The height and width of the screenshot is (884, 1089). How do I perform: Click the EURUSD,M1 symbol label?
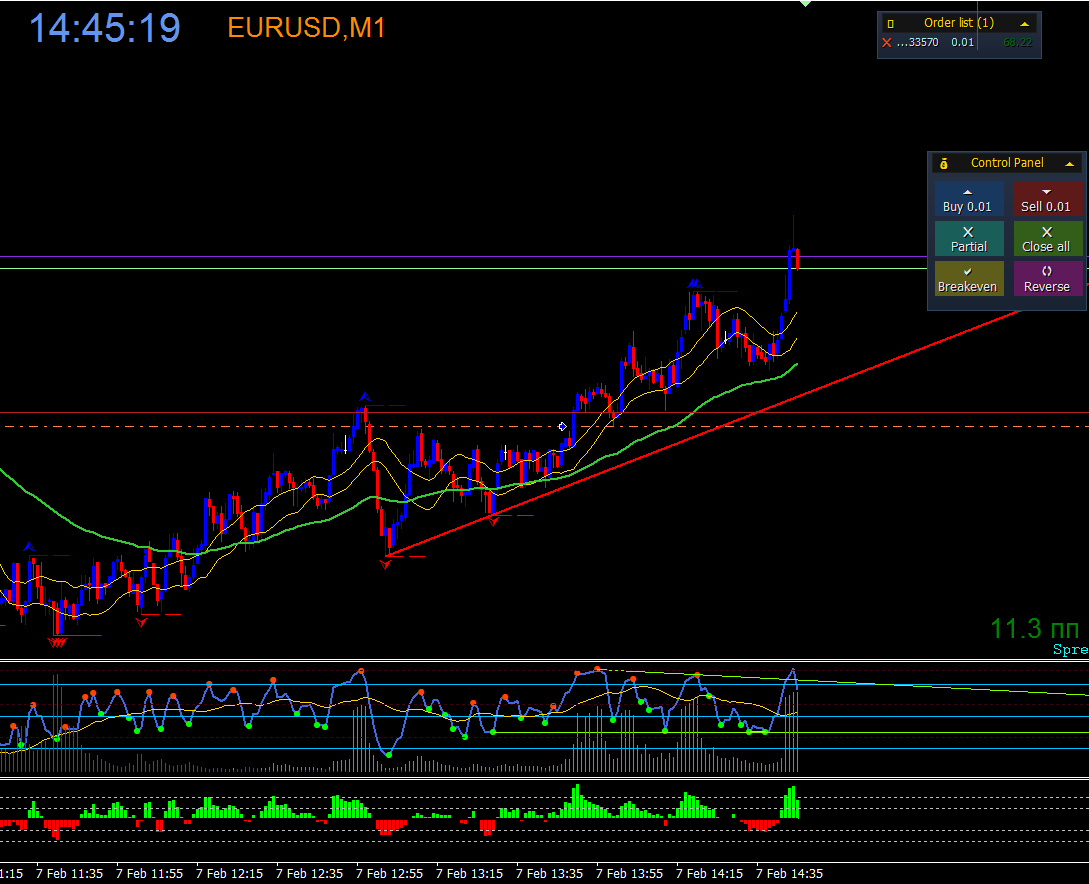click(x=306, y=28)
